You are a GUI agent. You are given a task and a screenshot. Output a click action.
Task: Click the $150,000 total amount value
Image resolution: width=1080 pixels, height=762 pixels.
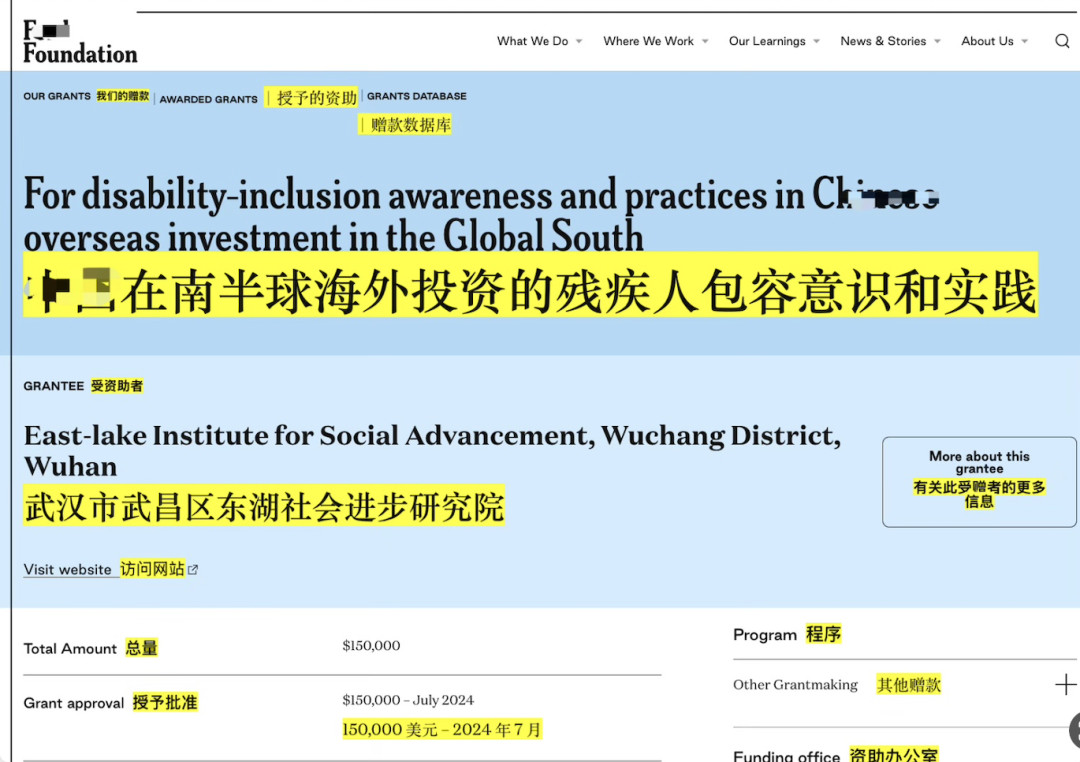click(371, 646)
